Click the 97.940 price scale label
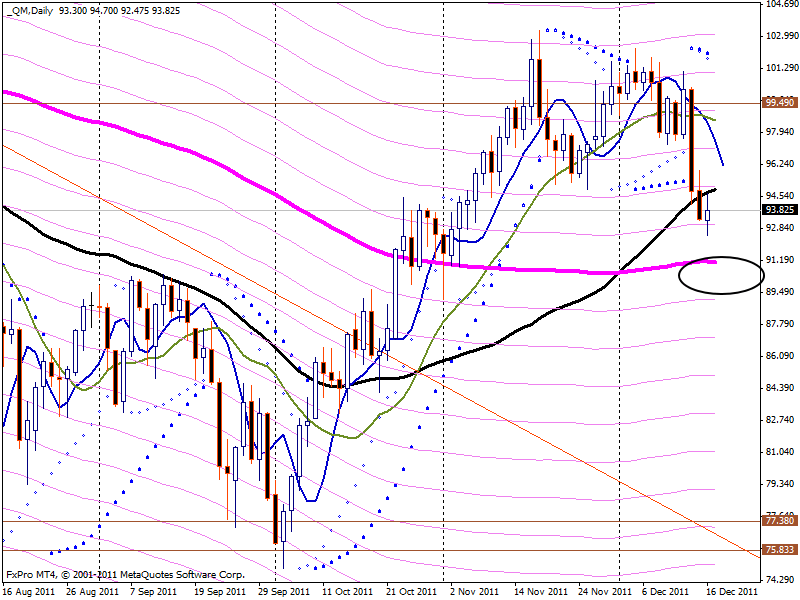 point(781,132)
